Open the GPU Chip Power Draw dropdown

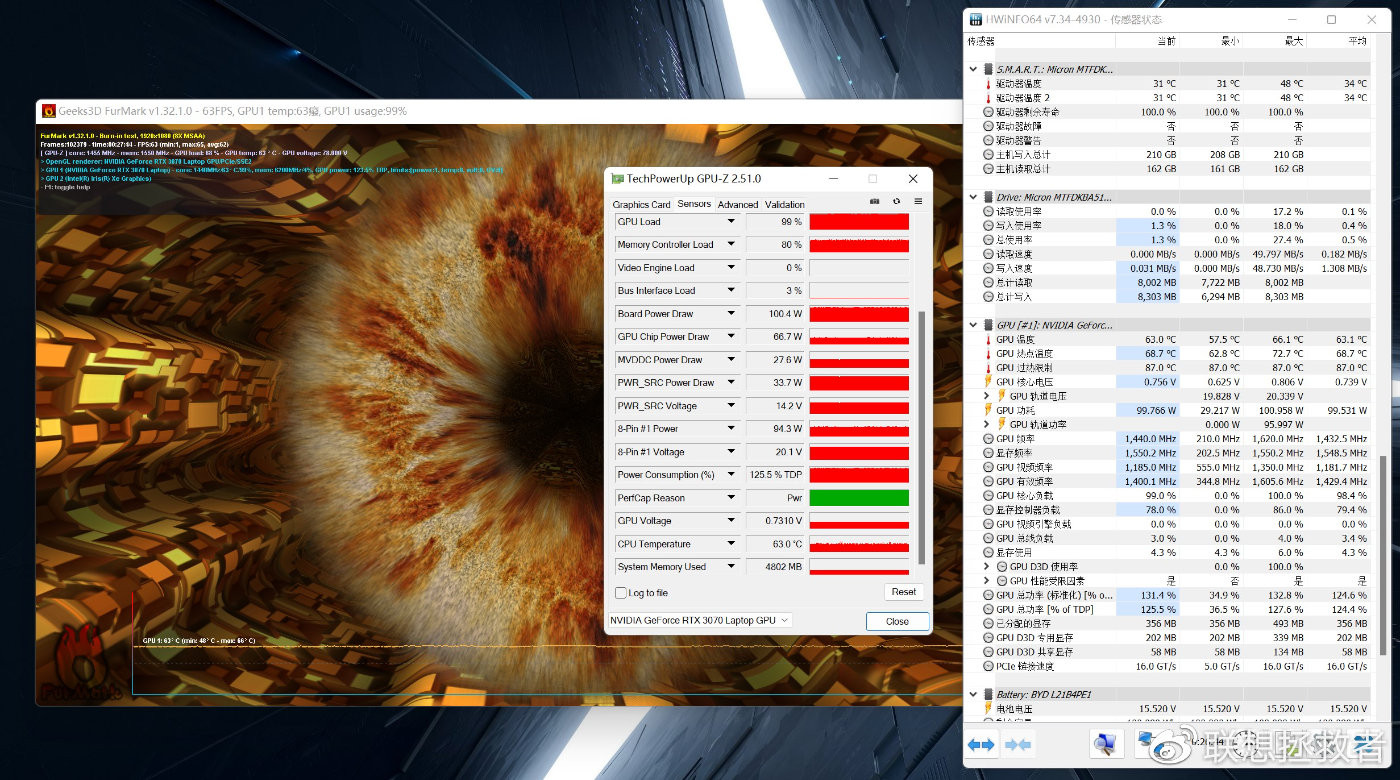click(x=731, y=337)
